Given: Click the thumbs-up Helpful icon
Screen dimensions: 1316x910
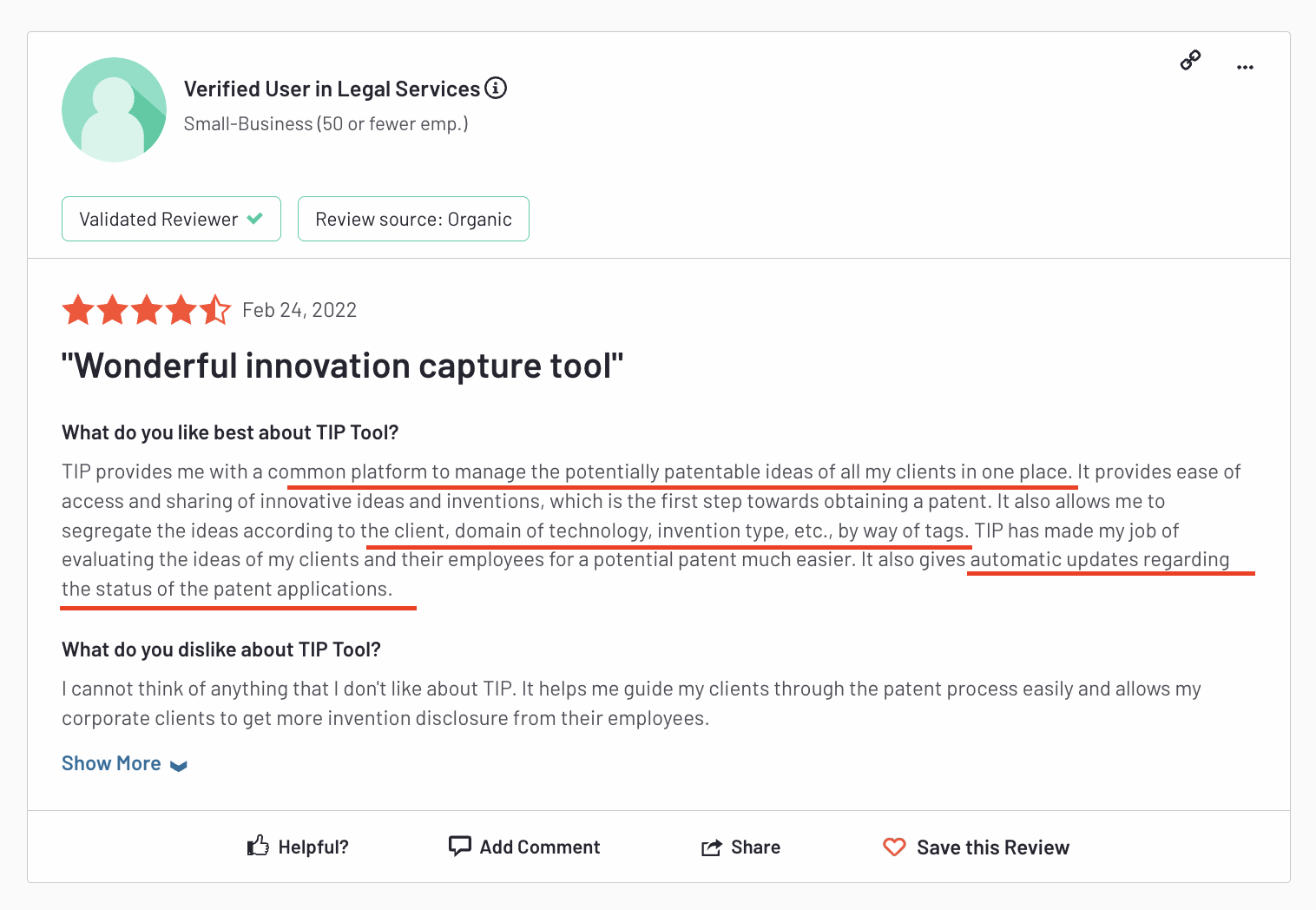Looking at the screenshot, I should 258,846.
